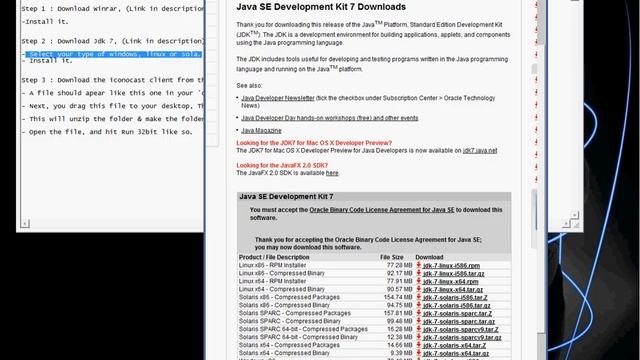
Task: Click the red download arrow beside jdk-7-solaris-x64.tar.gz
Action: coord(418,353)
